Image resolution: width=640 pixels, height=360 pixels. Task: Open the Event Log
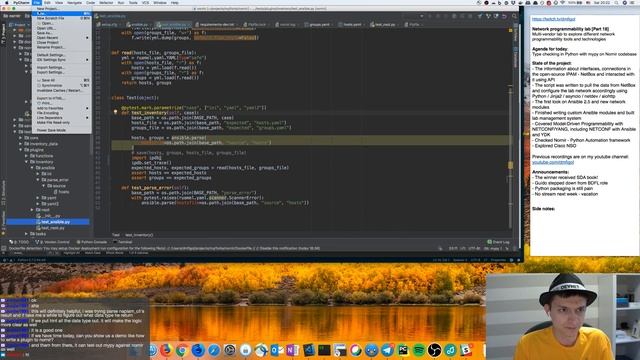point(498,242)
